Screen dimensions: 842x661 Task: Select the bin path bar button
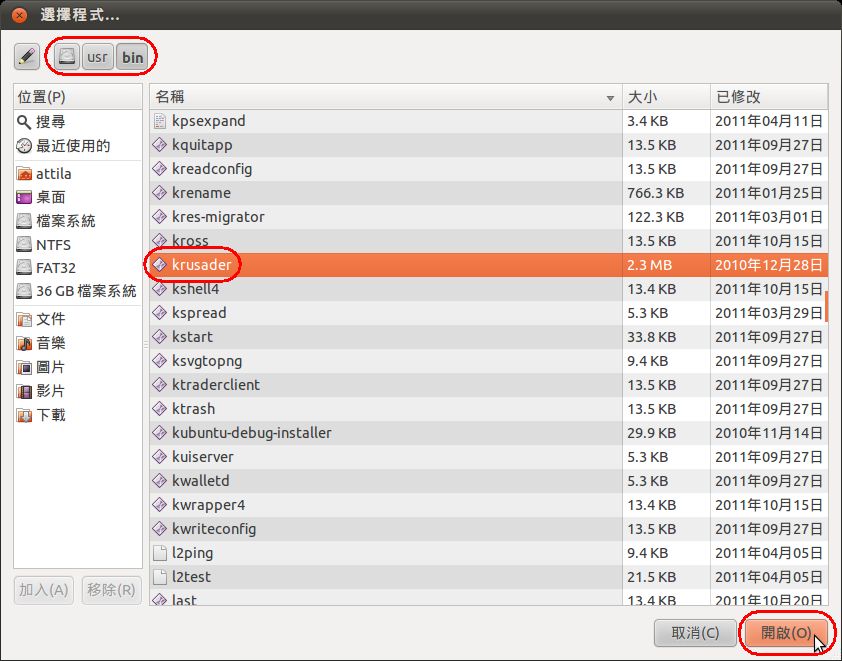[x=132, y=57]
